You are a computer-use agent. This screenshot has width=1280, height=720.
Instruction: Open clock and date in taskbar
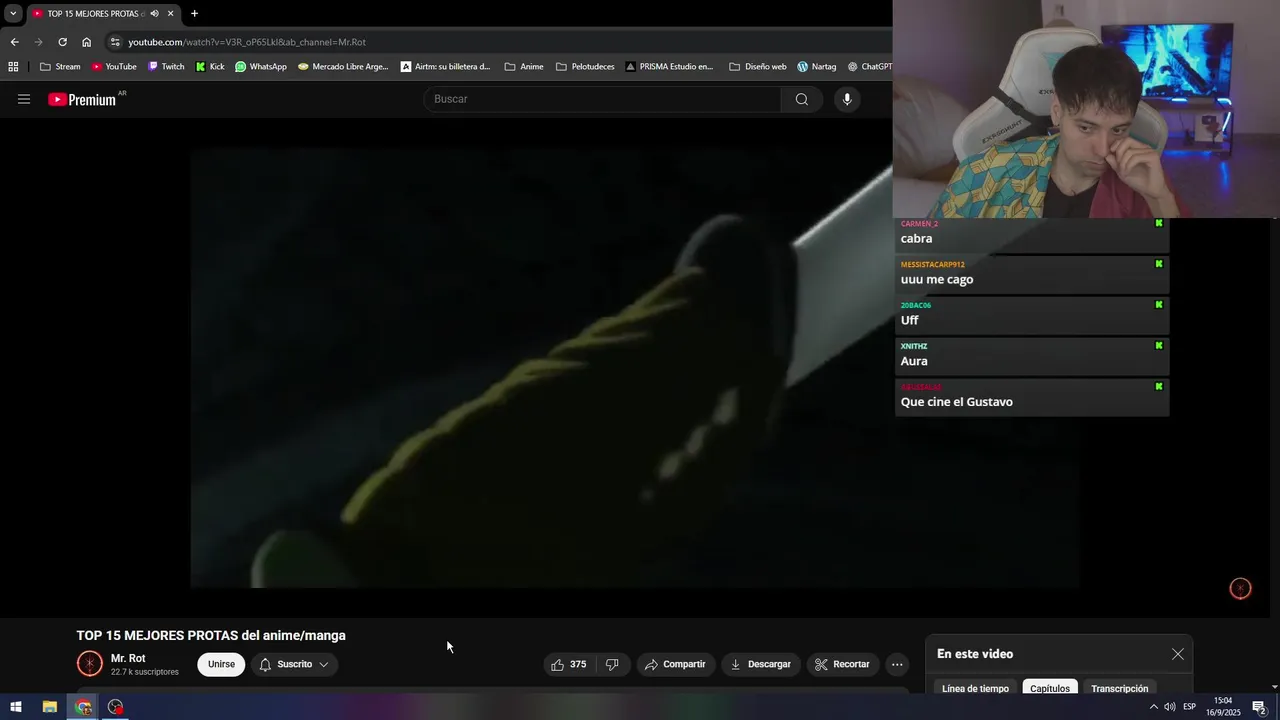1224,707
